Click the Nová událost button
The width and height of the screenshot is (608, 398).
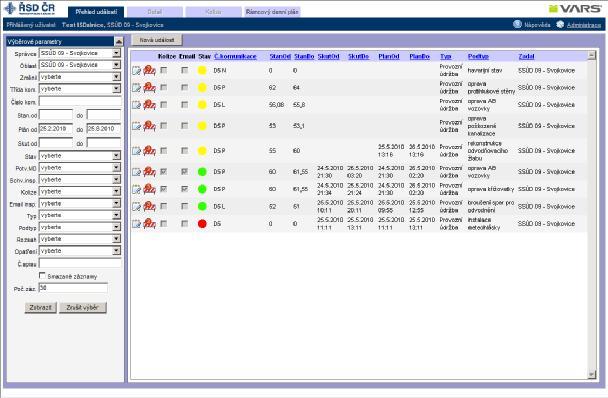157,40
